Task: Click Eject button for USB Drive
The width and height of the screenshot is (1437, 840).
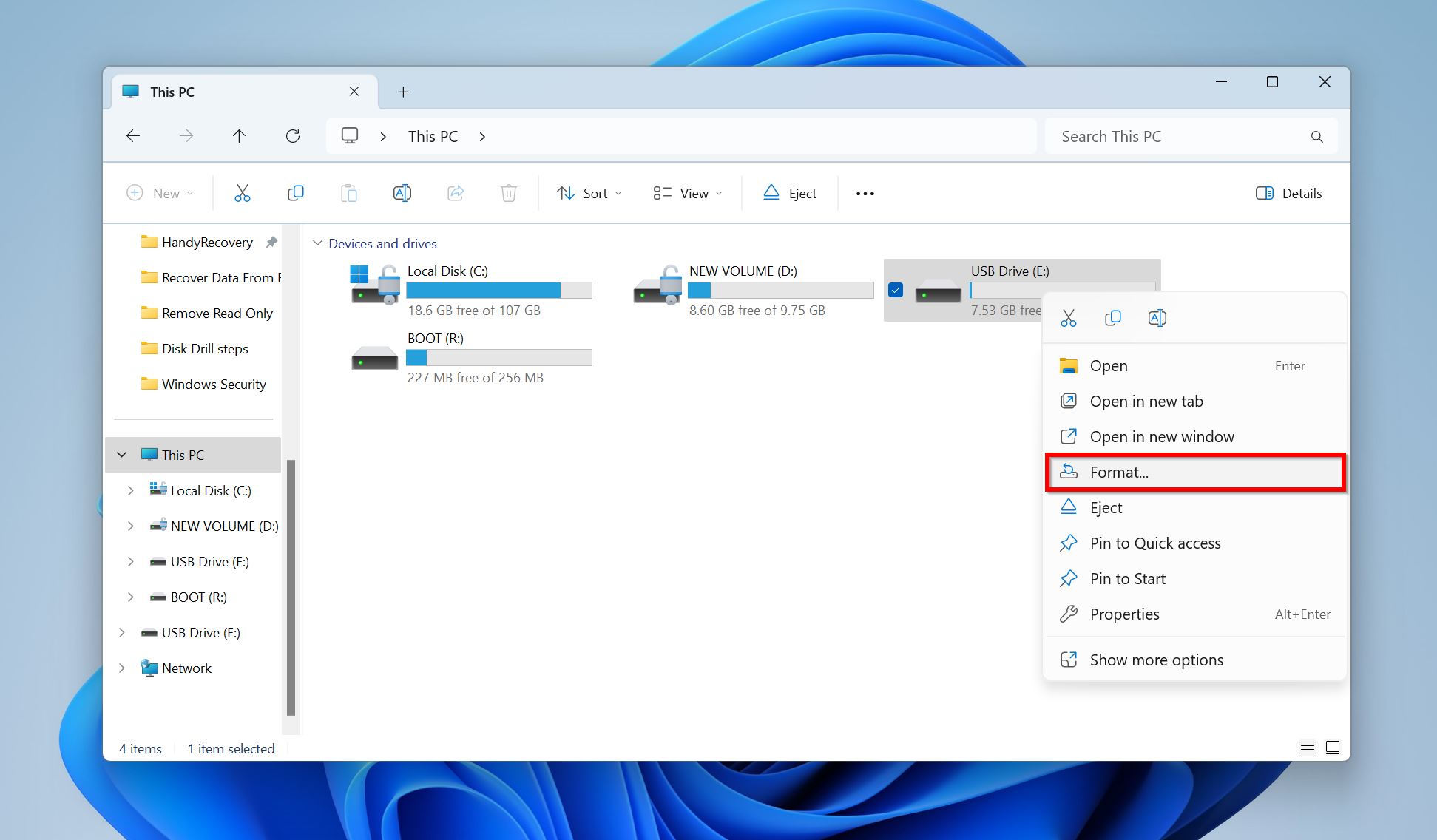Action: [x=1106, y=507]
